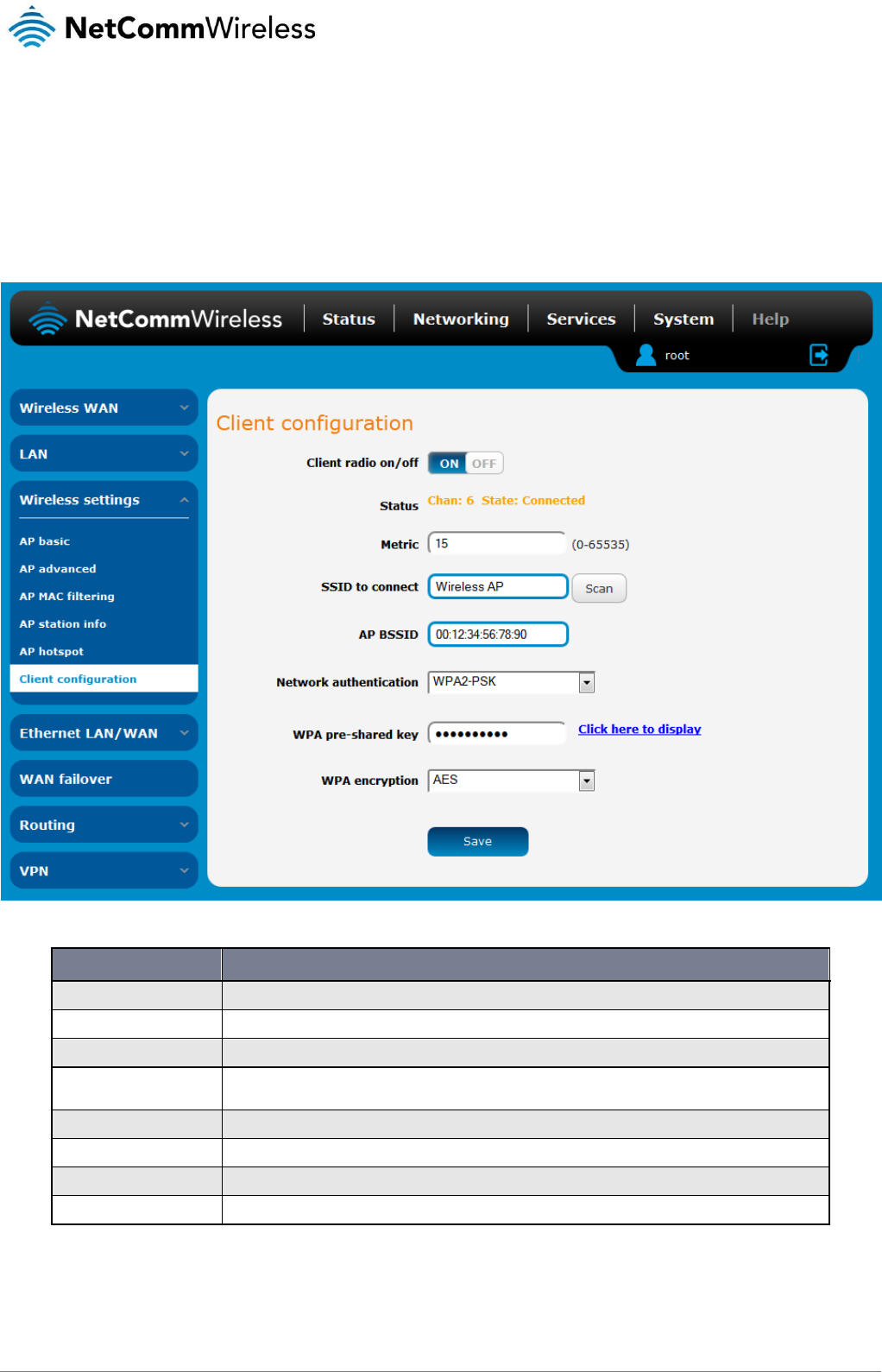
Task: Open the WPA encryption dropdown
Action: point(511,781)
